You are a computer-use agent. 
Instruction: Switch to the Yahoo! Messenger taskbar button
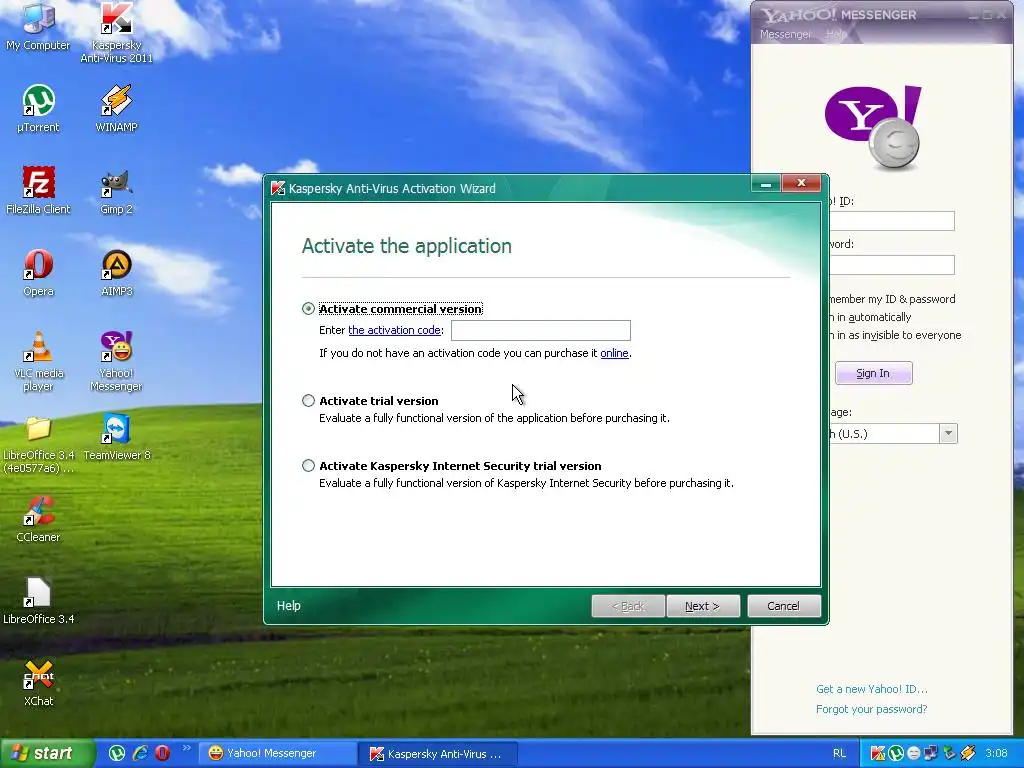277,754
